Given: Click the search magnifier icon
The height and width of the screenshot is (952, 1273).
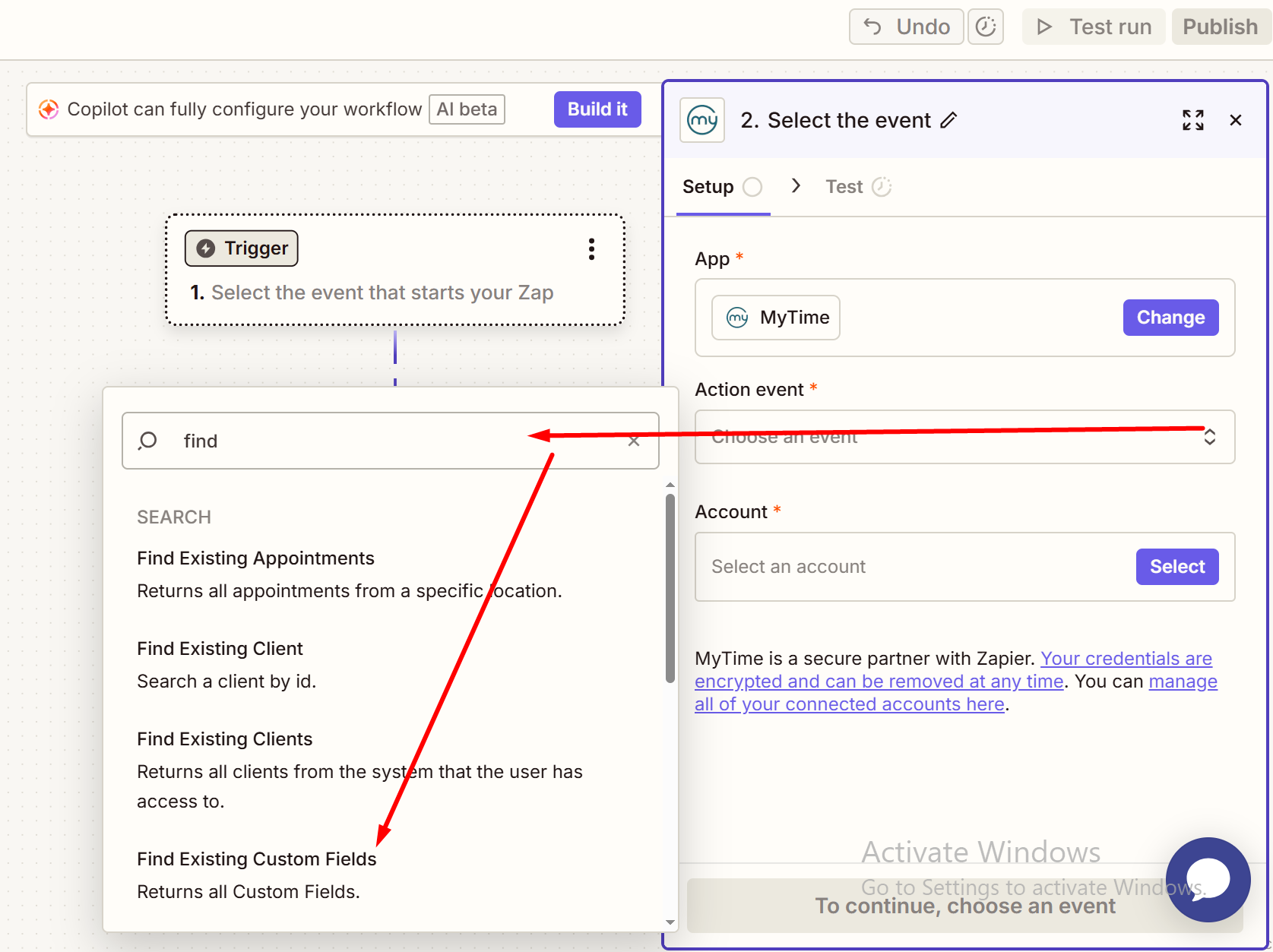Looking at the screenshot, I should click(x=148, y=441).
